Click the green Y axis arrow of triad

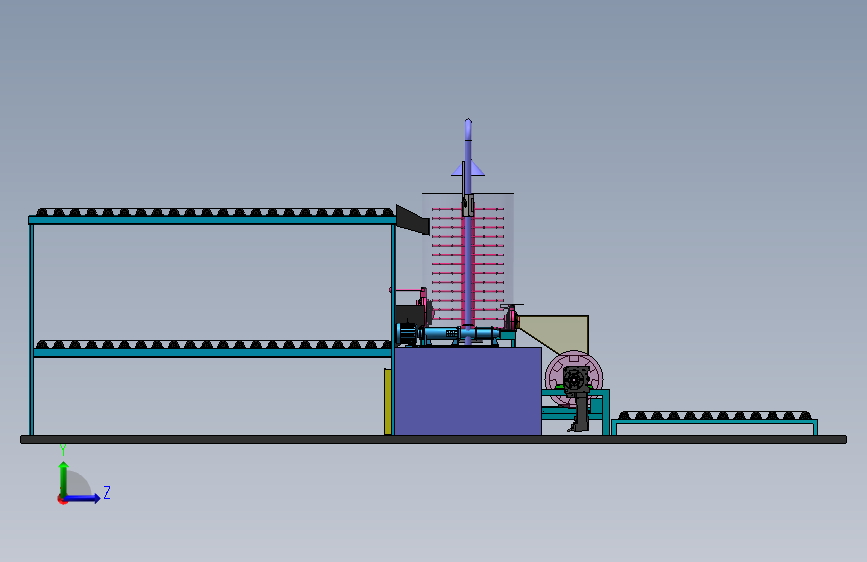pyautogui.click(x=64, y=478)
